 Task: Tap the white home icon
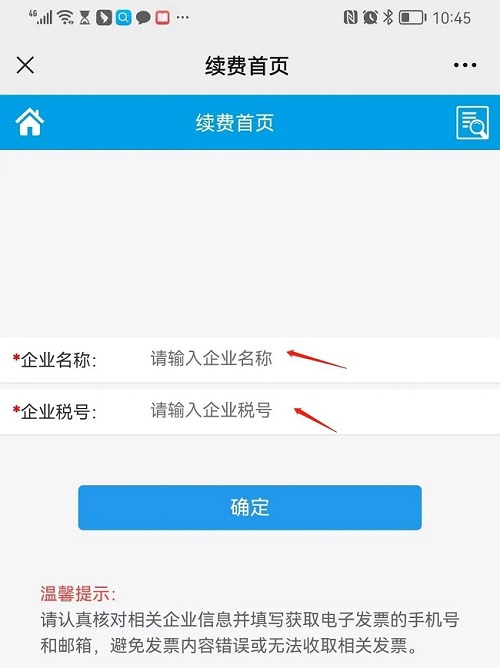point(29,122)
